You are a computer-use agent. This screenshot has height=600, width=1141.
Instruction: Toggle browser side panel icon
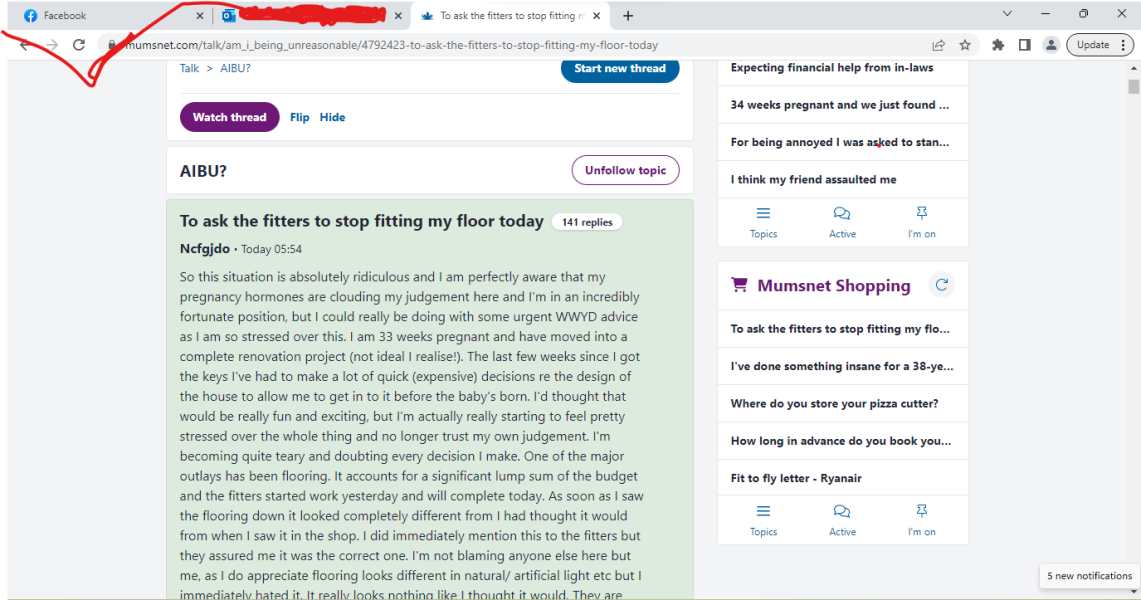(1024, 45)
